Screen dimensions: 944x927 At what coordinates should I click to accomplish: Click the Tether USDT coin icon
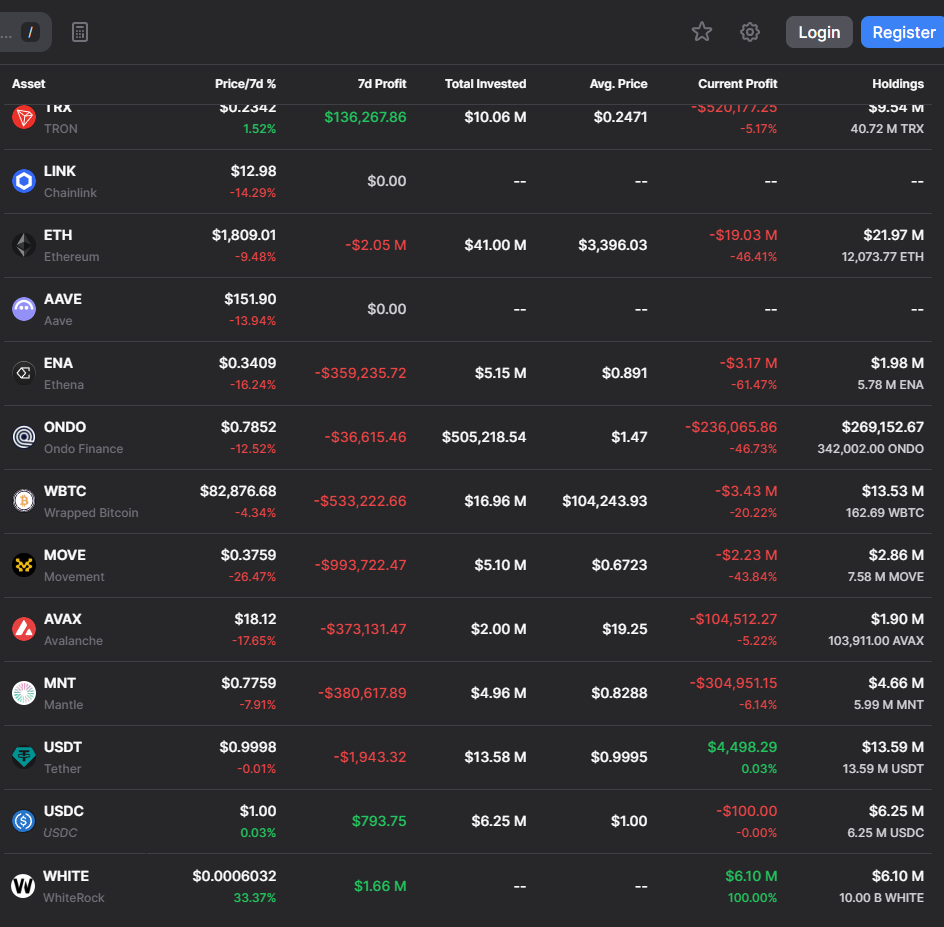[x=24, y=757]
